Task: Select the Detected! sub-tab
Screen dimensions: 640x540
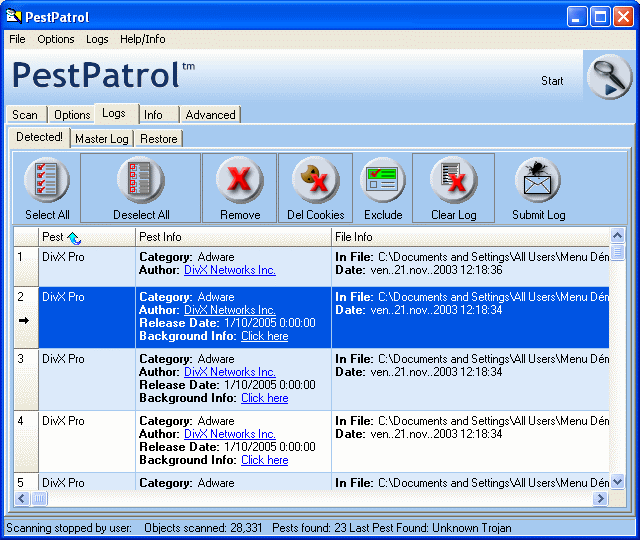Action: pyautogui.click(x=40, y=137)
